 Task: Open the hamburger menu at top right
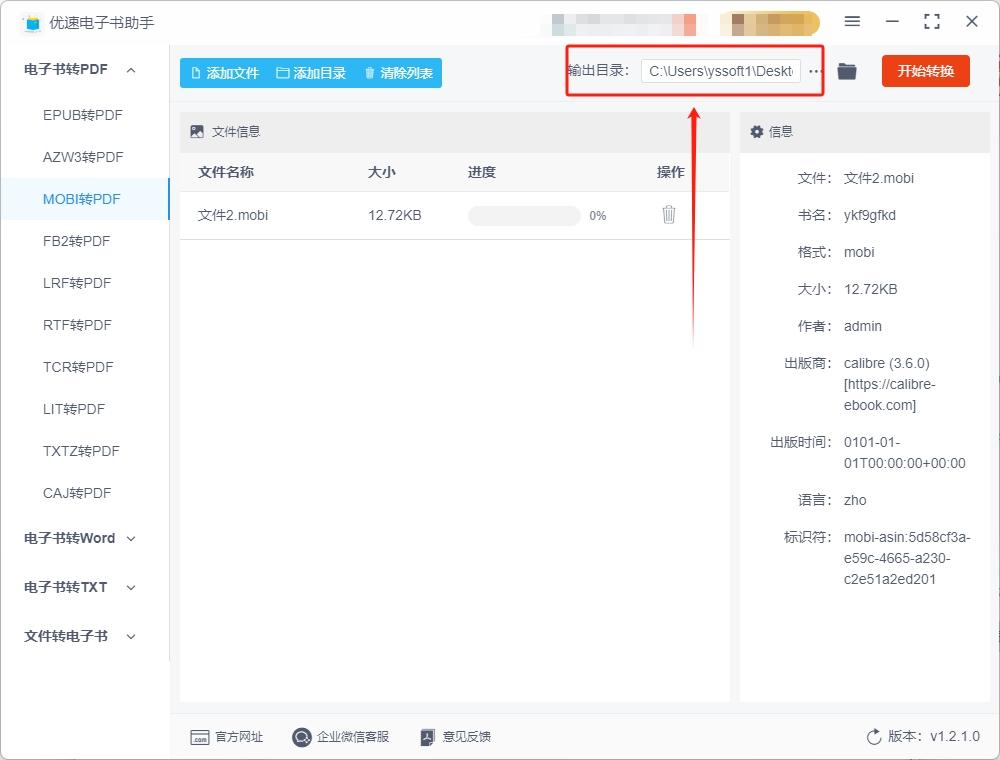[853, 22]
